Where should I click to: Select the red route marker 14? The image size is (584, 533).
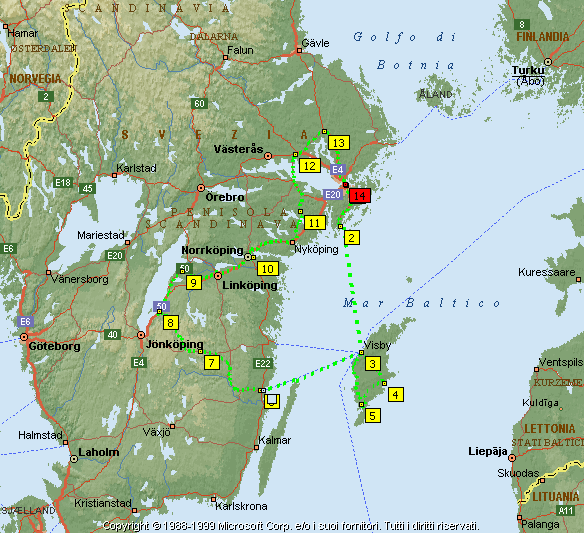point(360,196)
